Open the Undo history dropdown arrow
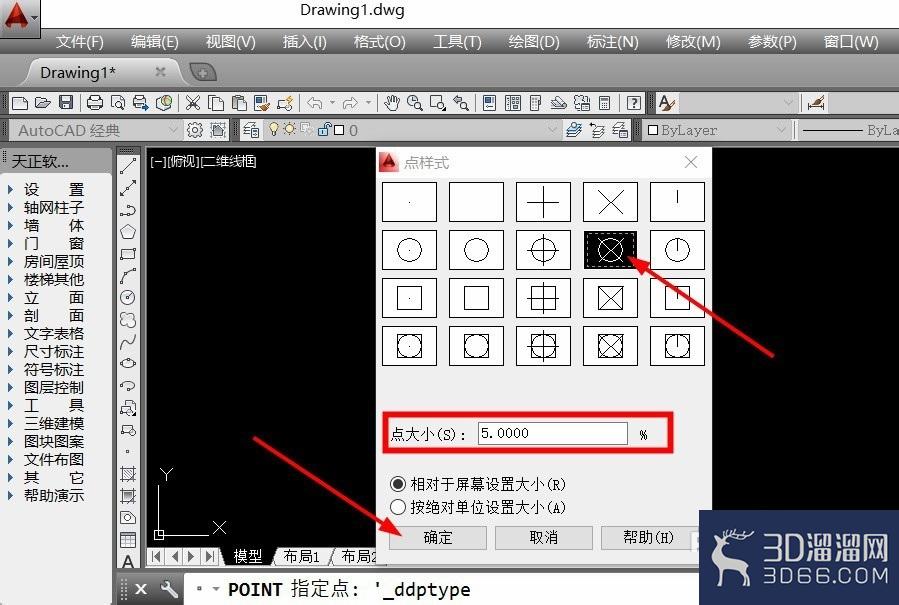The width and height of the screenshot is (899, 605). tap(333, 103)
